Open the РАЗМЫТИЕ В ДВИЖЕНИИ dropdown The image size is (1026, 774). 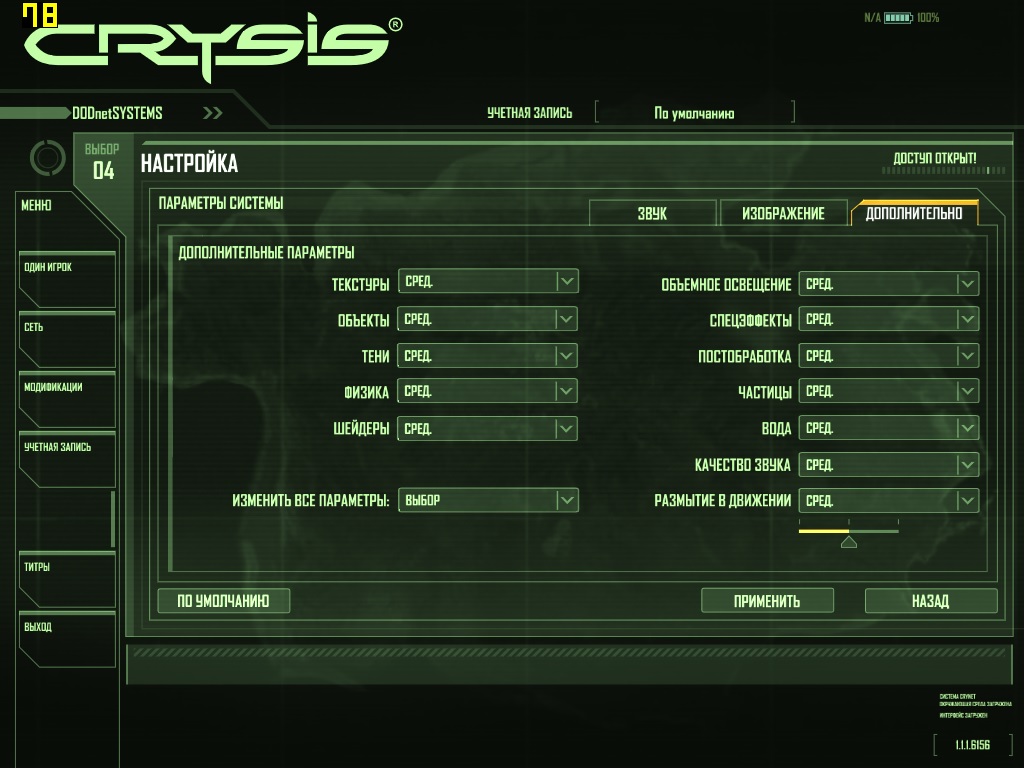coord(889,501)
